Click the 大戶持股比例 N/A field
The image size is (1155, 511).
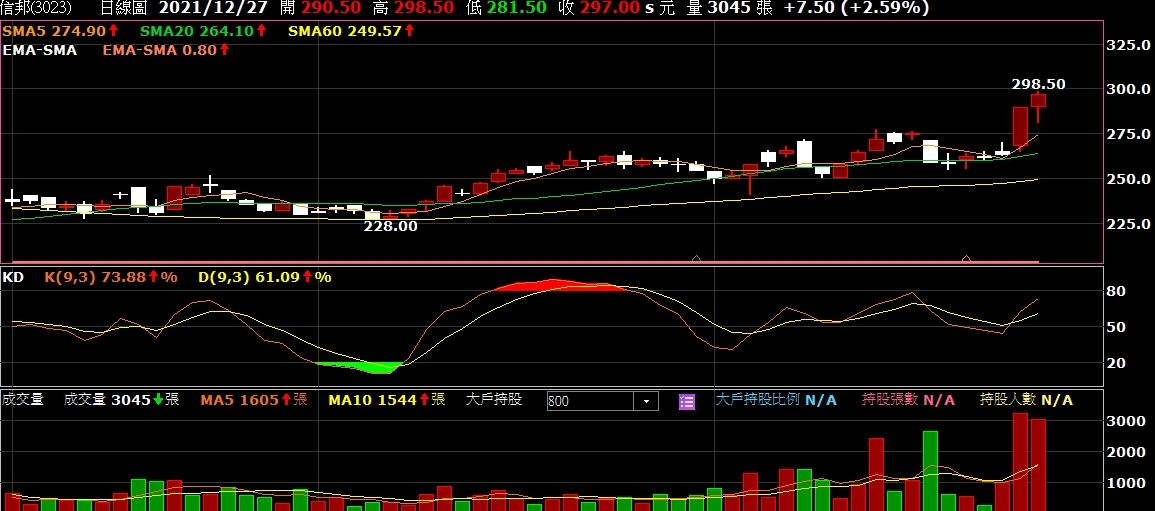(776, 400)
